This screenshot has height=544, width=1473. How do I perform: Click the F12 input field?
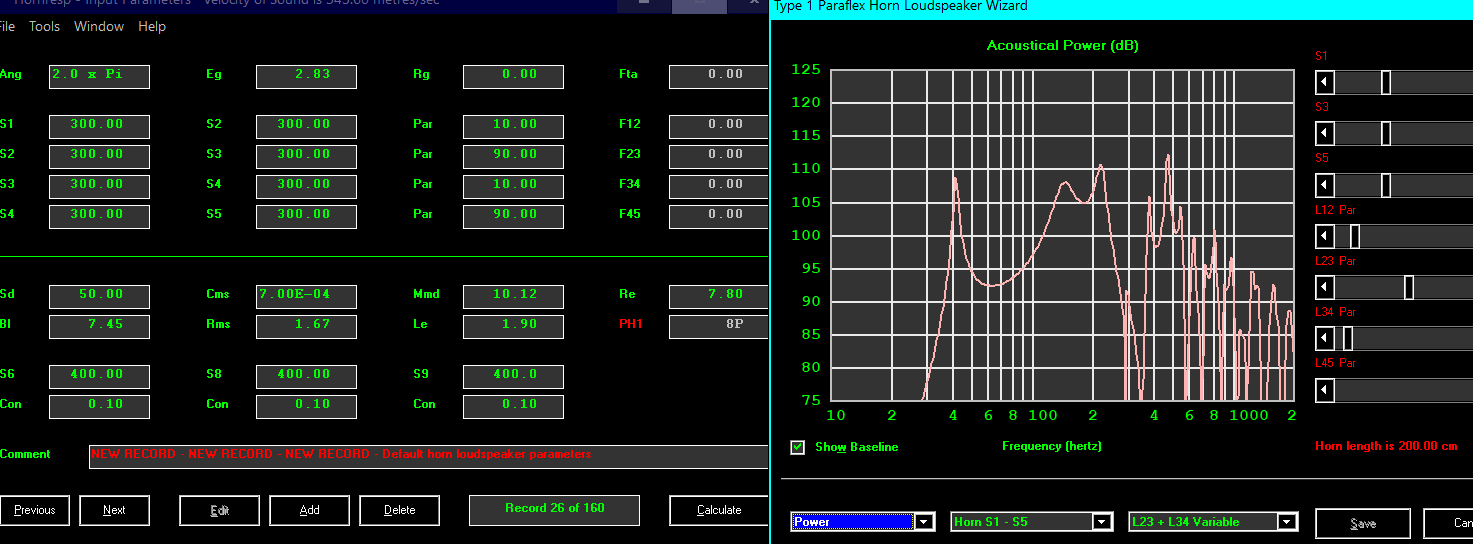719,127
